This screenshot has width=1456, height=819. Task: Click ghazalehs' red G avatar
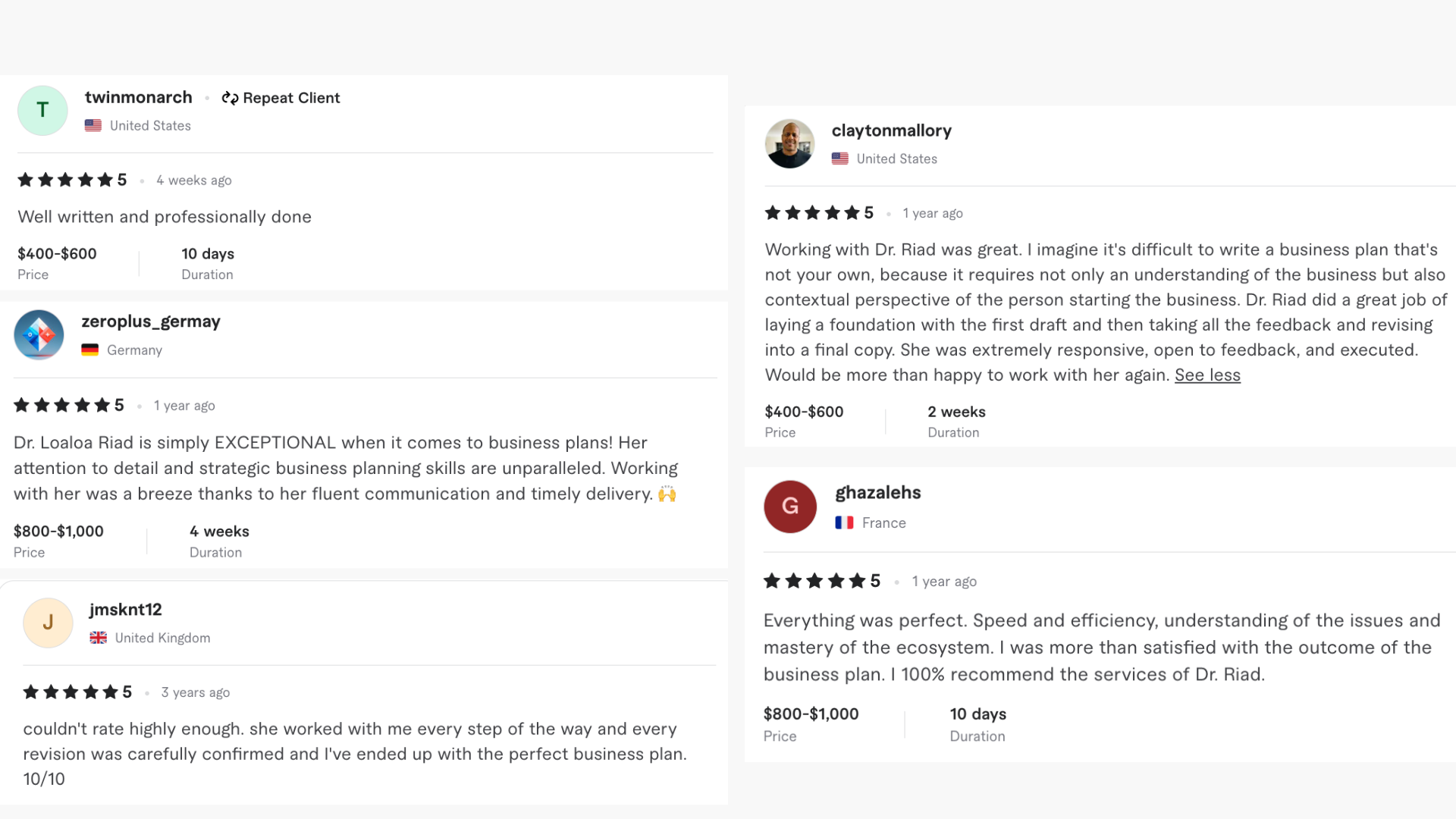(789, 506)
